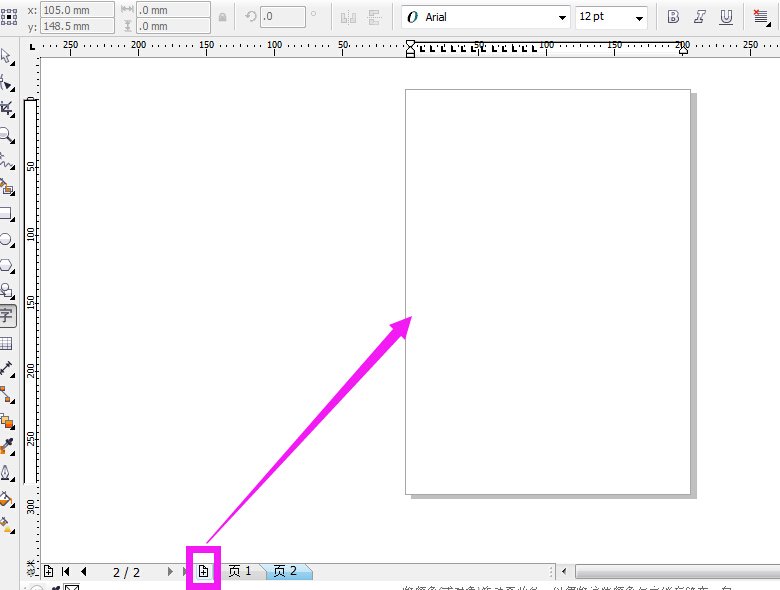The image size is (780, 590).
Task: Switch to the 页 2 page tab
Action: (286, 571)
